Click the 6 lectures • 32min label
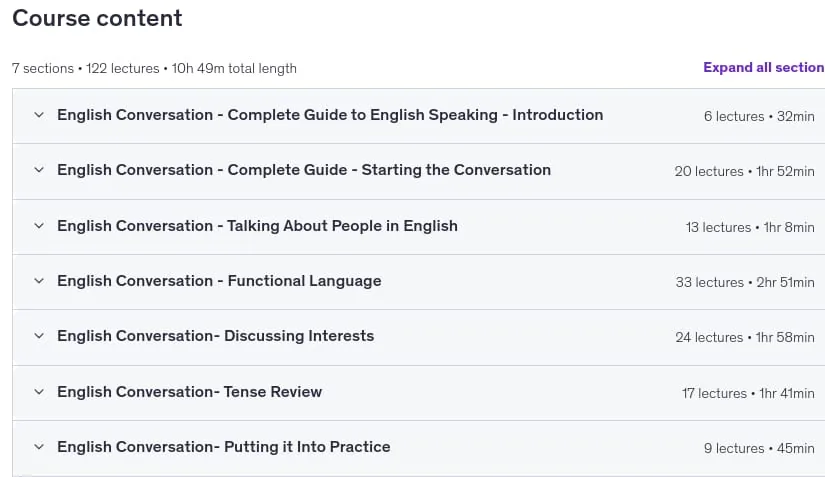Viewport: 825px width, 477px height. (759, 116)
